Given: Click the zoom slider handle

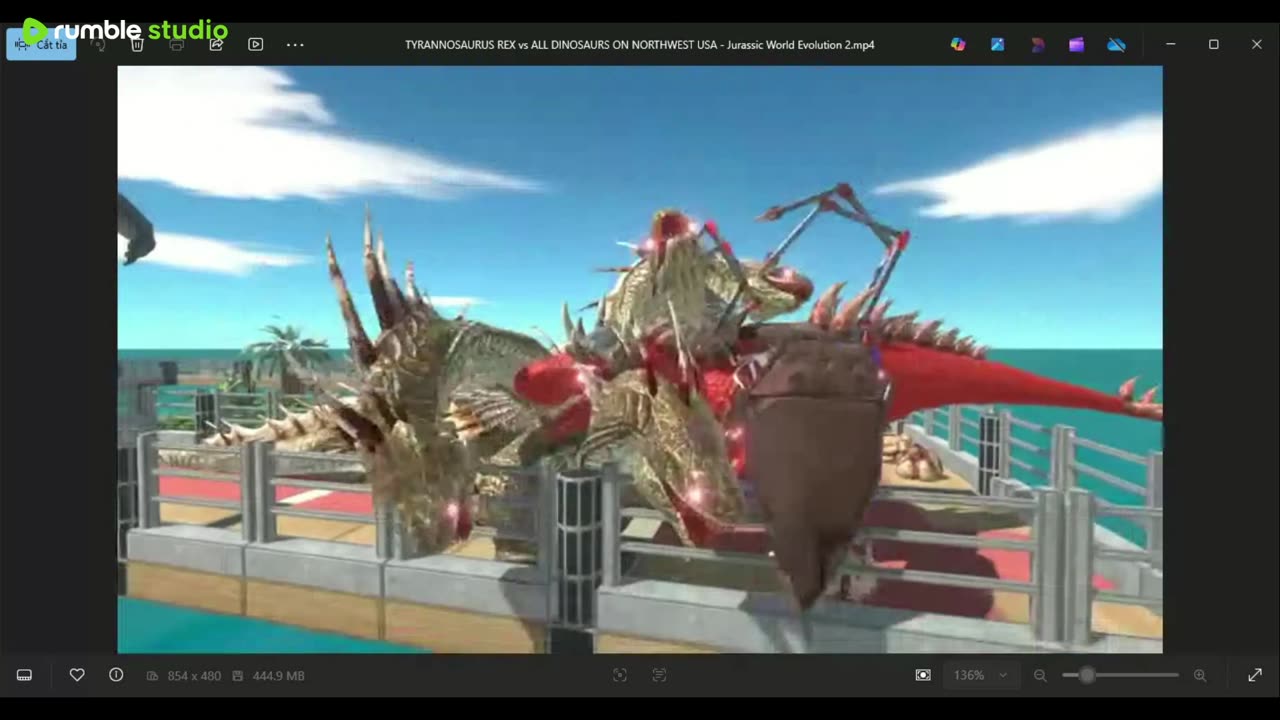Looking at the screenshot, I should click(x=1087, y=676).
